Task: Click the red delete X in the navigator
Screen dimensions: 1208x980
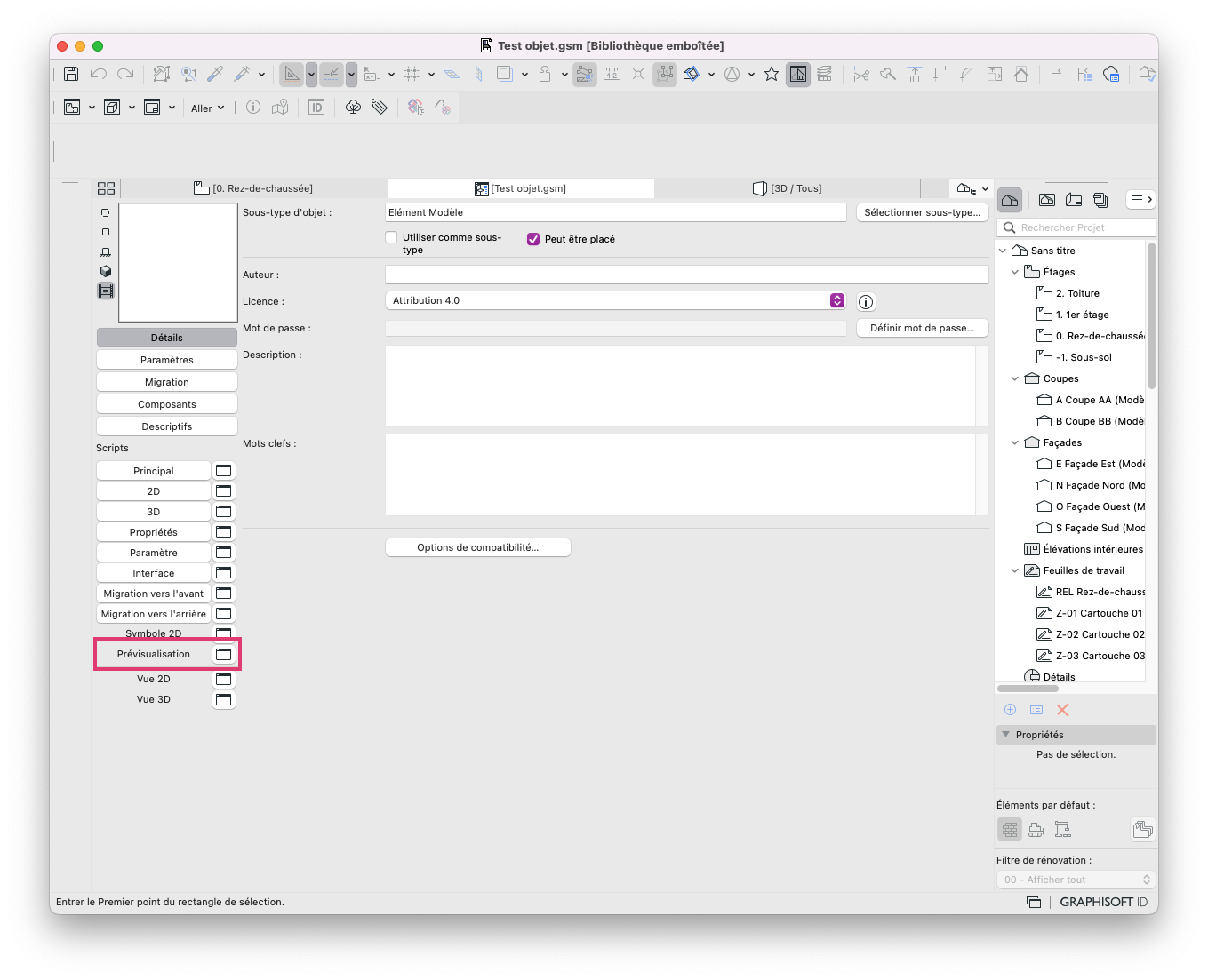Action: [1063, 710]
